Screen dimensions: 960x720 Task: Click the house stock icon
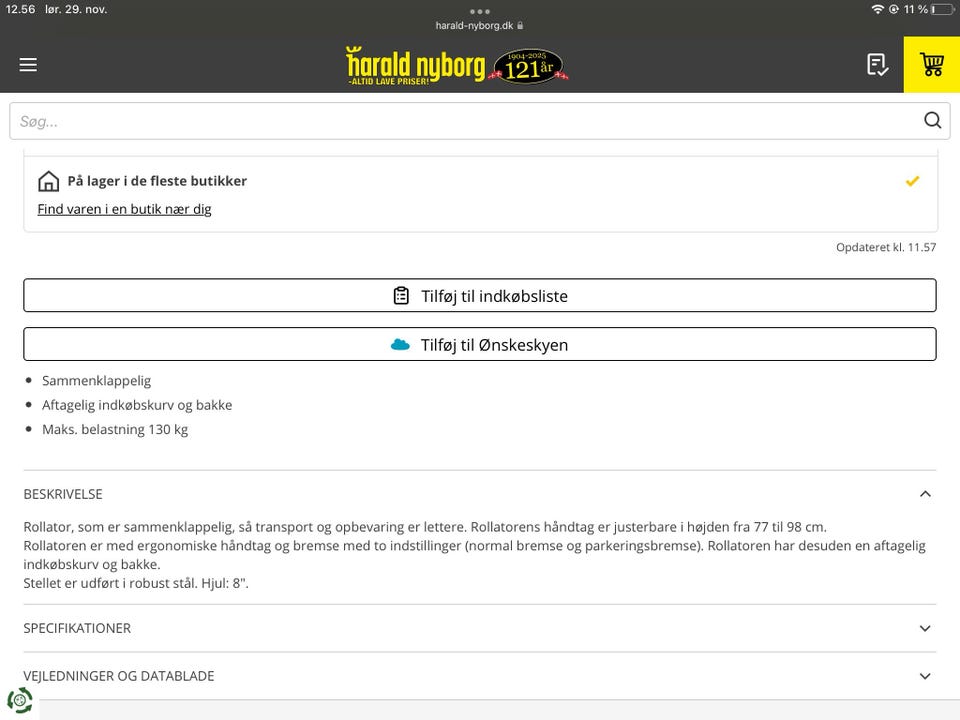pos(48,181)
